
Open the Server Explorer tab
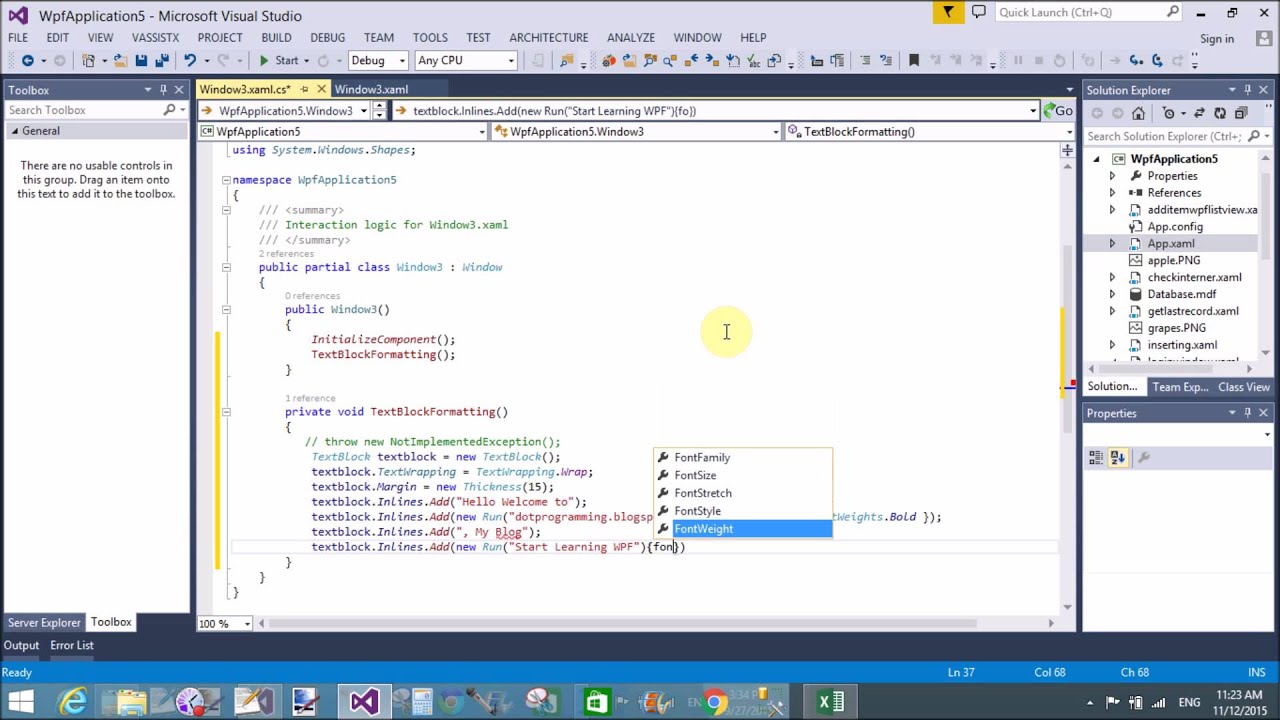(44, 622)
